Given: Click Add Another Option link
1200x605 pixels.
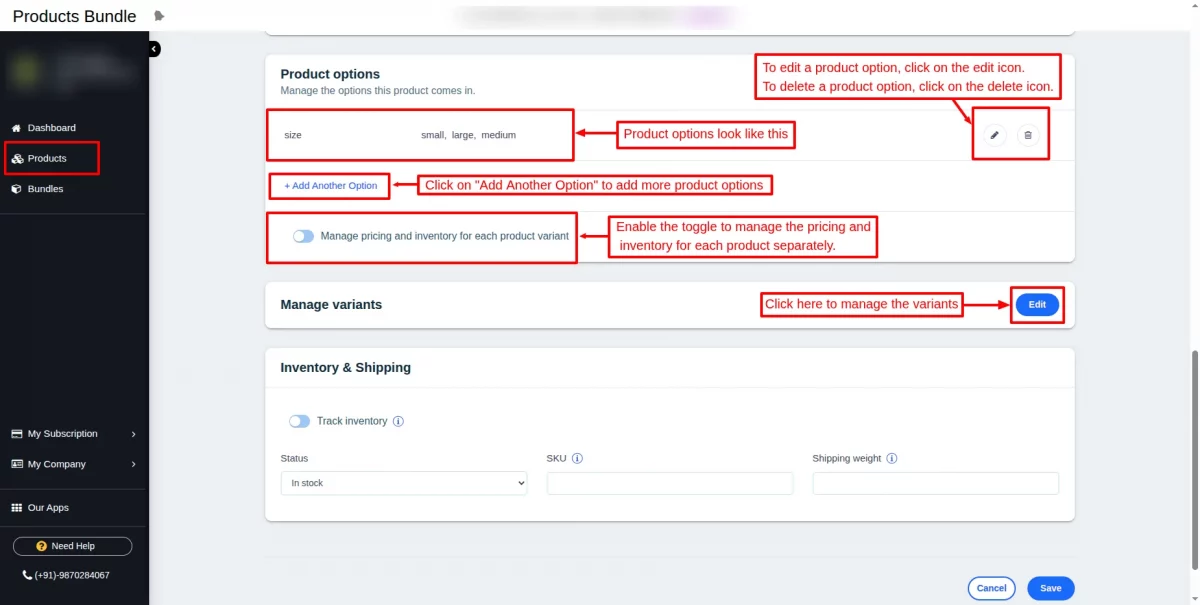Looking at the screenshot, I should coord(329,186).
